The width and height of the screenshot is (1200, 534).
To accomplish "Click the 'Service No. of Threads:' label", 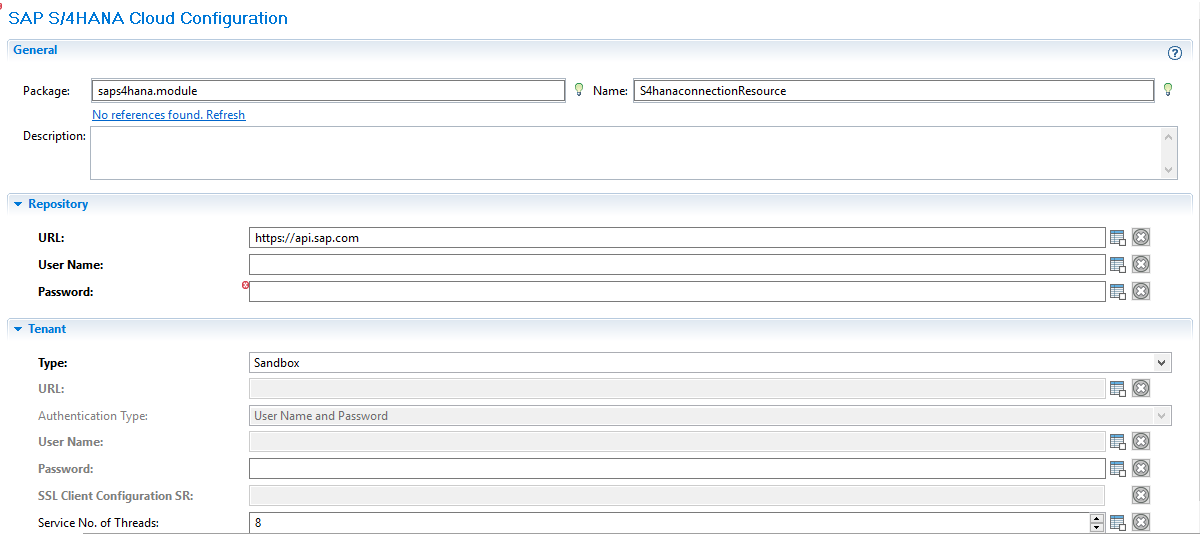I will point(99,522).
